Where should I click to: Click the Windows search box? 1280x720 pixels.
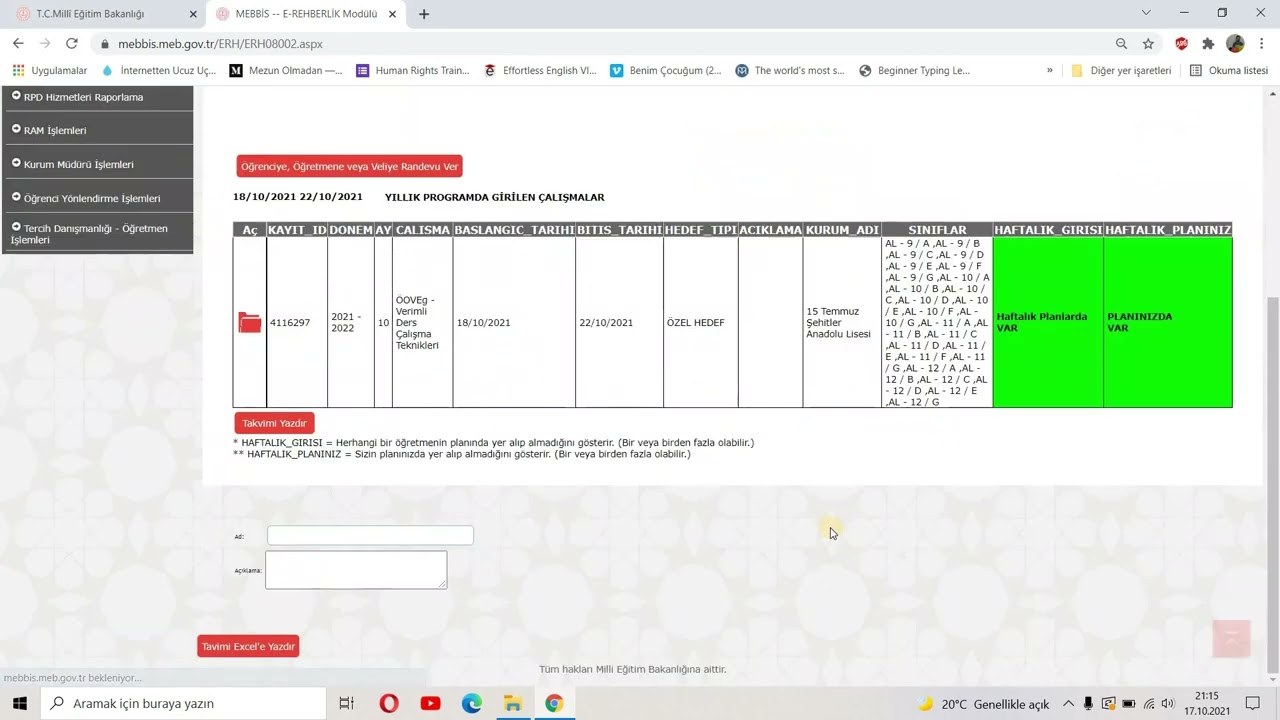pyautogui.click(x=183, y=703)
